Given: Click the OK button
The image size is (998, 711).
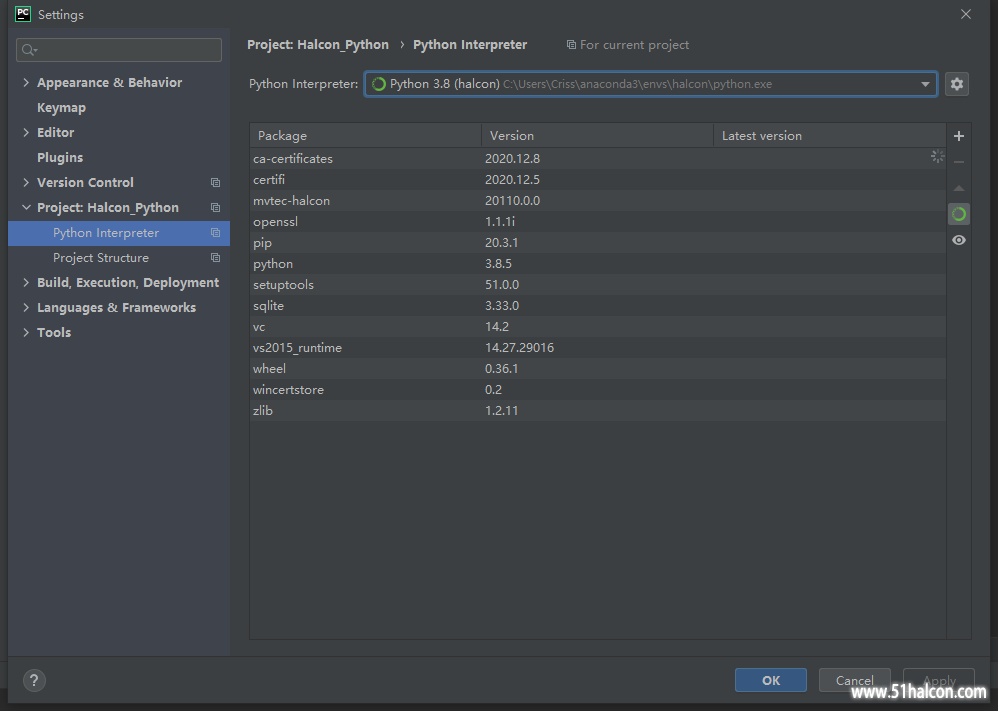Looking at the screenshot, I should tap(771, 680).
